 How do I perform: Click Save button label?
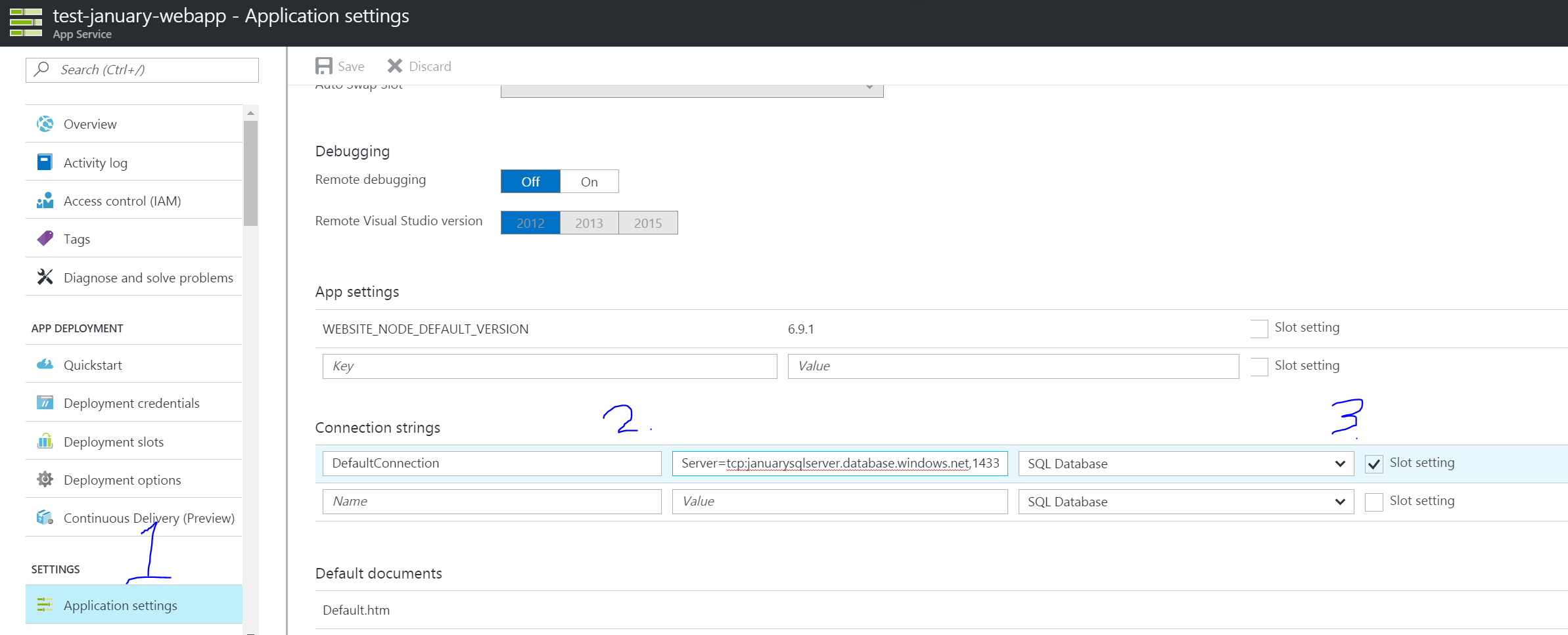(x=351, y=66)
